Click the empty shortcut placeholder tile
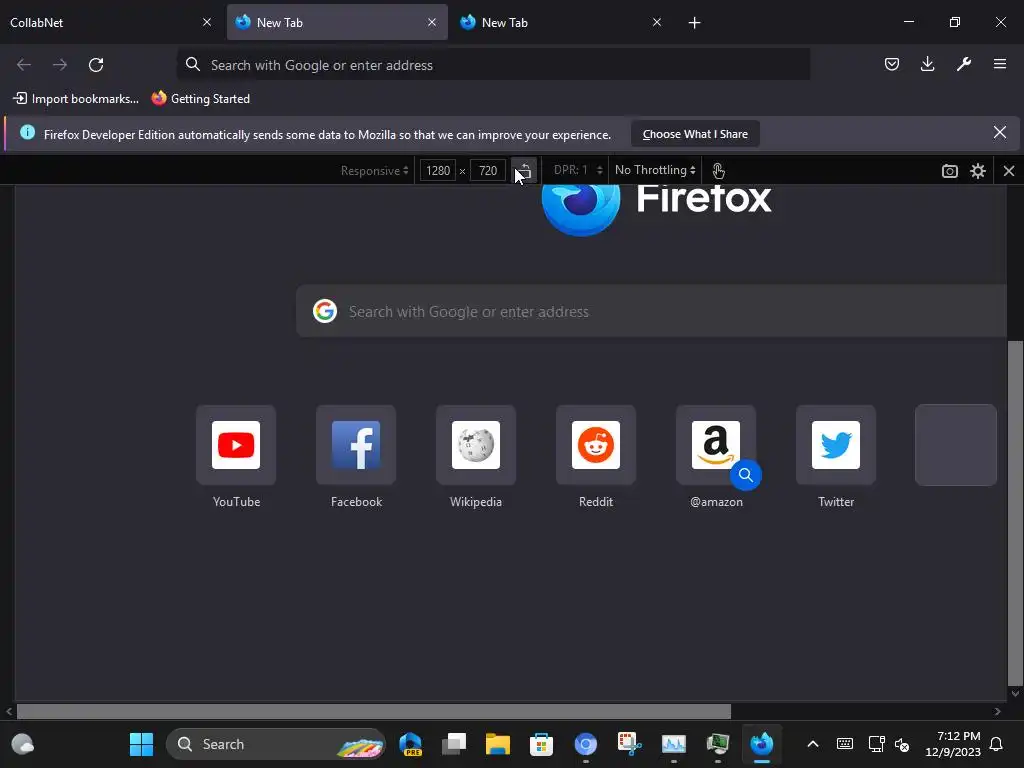The height and width of the screenshot is (768, 1024). (x=956, y=445)
